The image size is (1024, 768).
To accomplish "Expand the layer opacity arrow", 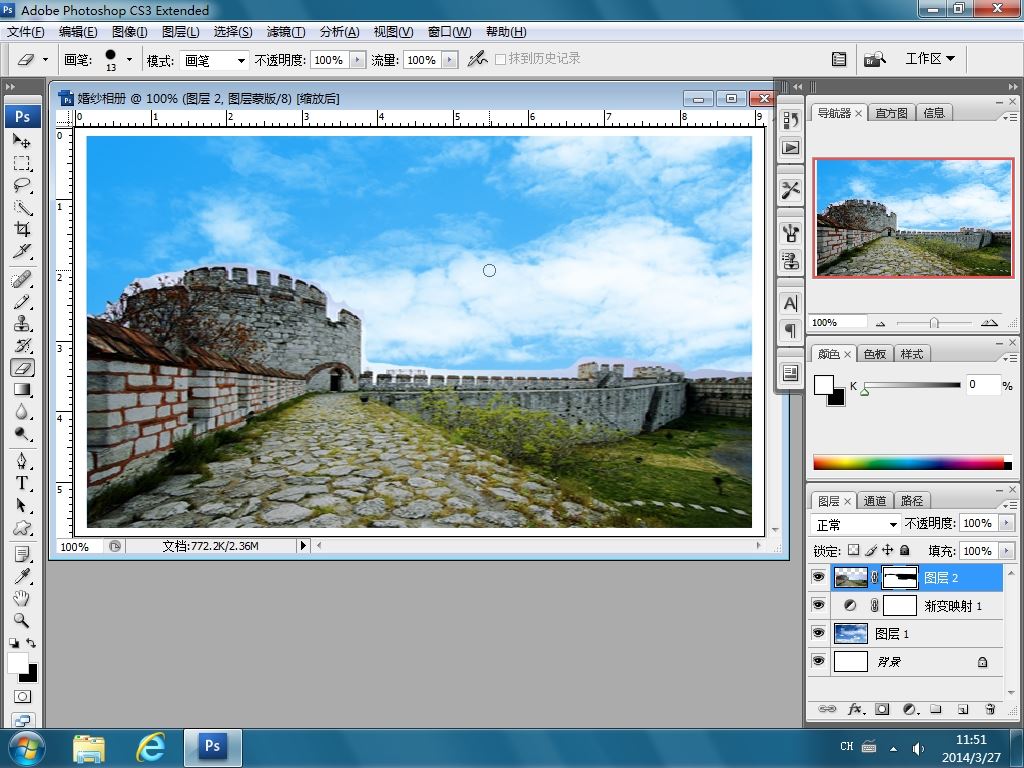I will point(1006,523).
